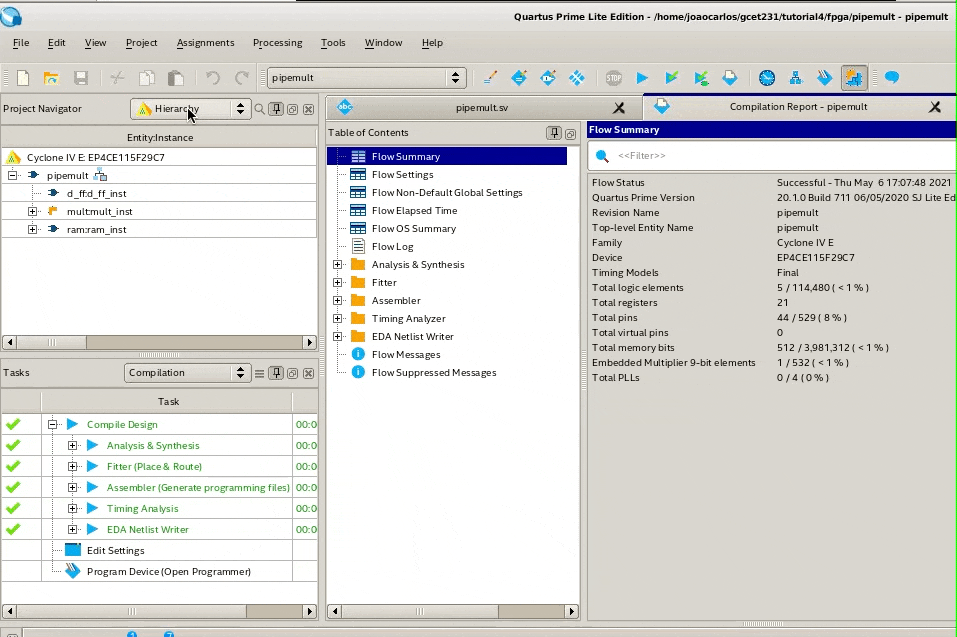Float the Tasks panel
The width and height of the screenshot is (957, 637).
(x=292, y=373)
